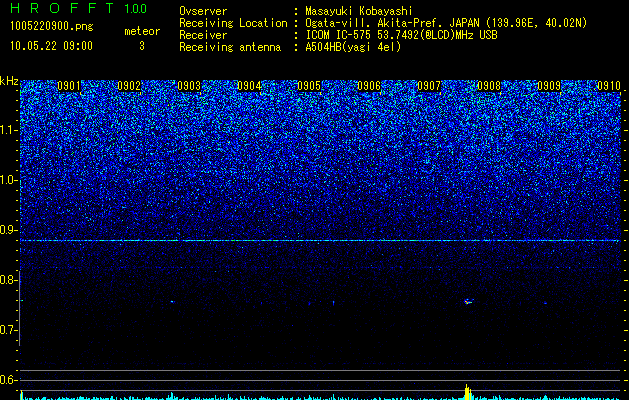Select the filename 1005220900.png
Viewport: 629px width, 400px height.
pyautogui.click(x=51, y=26)
